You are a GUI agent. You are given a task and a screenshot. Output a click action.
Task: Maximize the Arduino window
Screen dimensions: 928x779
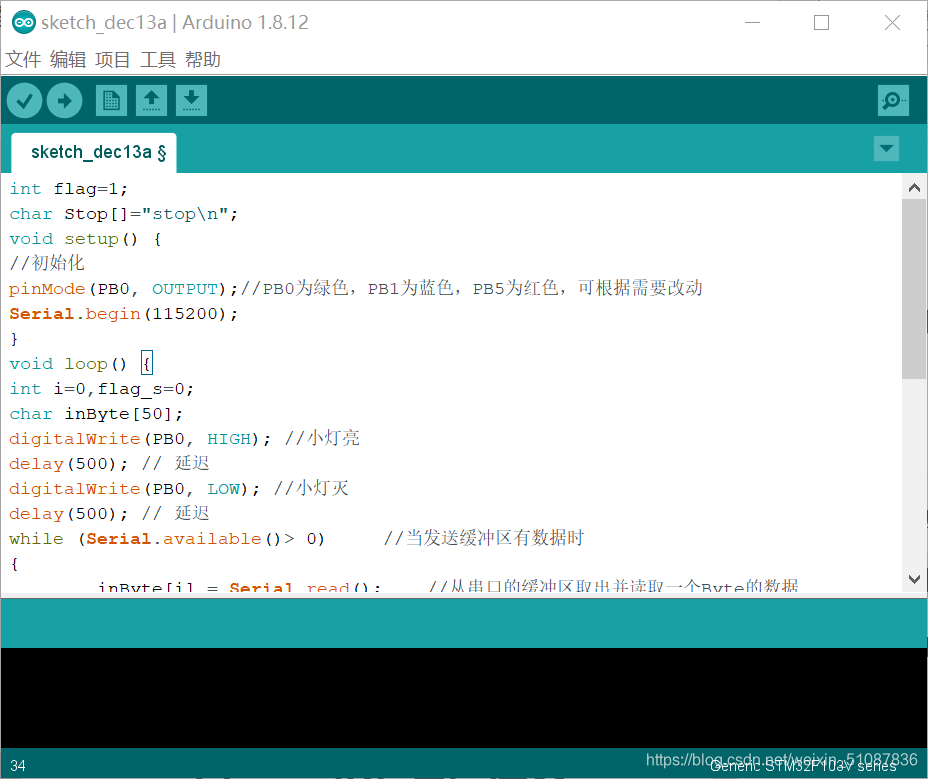821,22
